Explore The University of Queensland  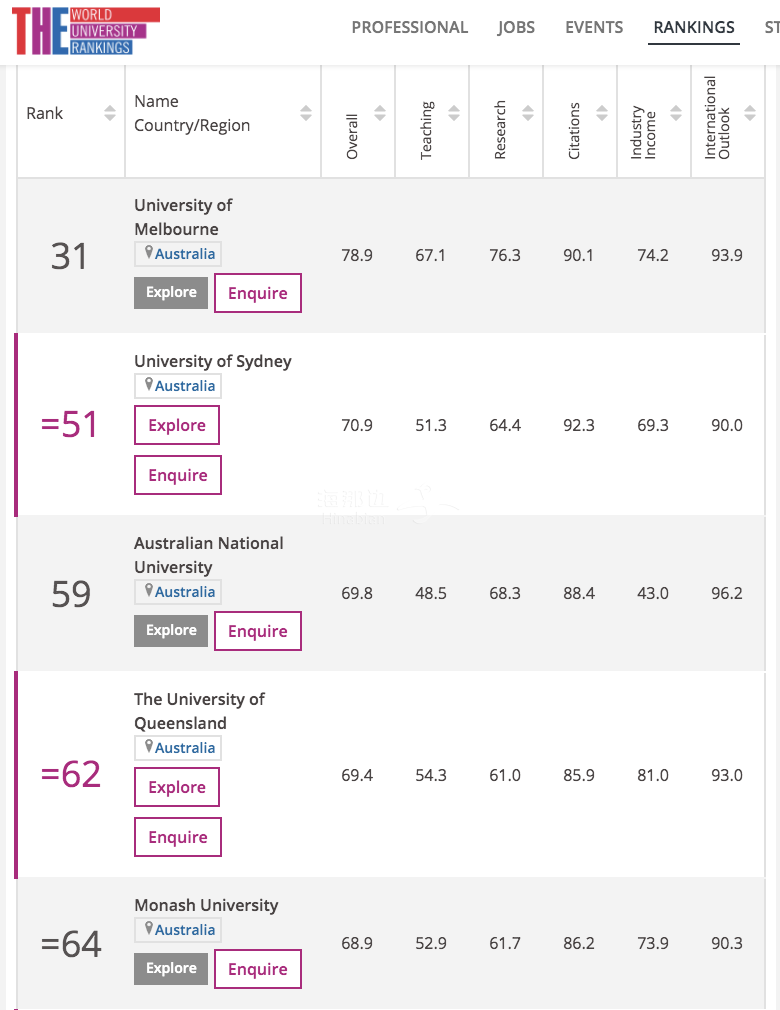[x=176, y=787]
